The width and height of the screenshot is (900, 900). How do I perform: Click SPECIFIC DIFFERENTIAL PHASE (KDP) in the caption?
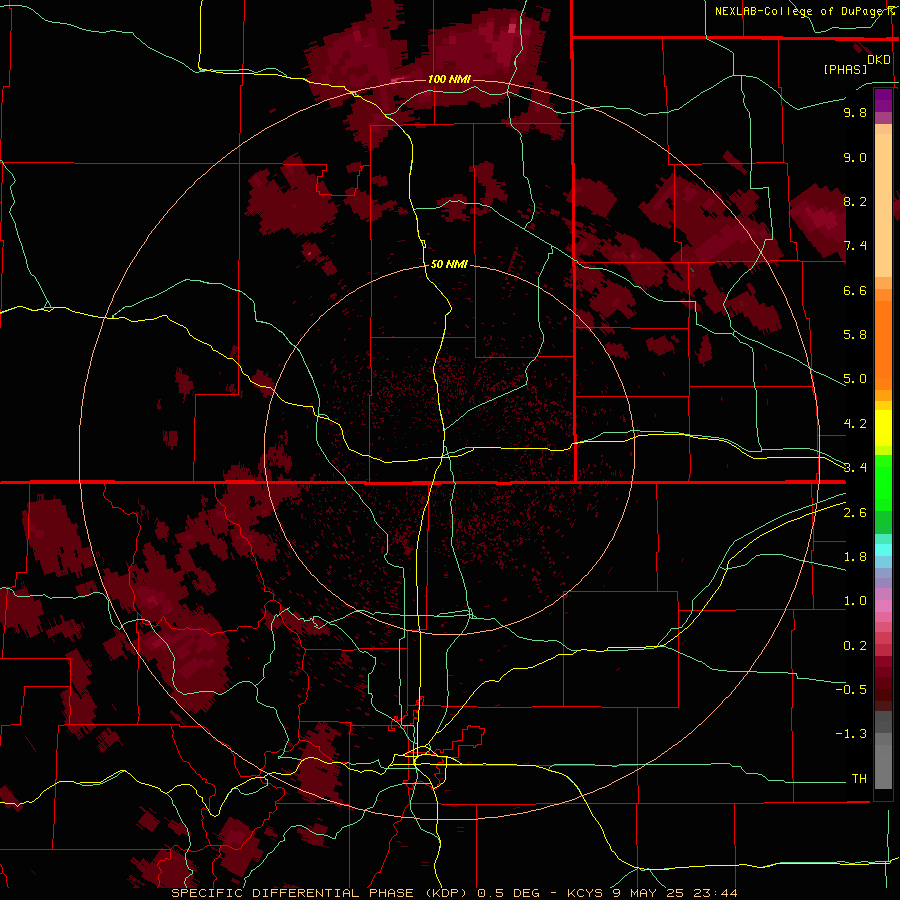point(320,893)
